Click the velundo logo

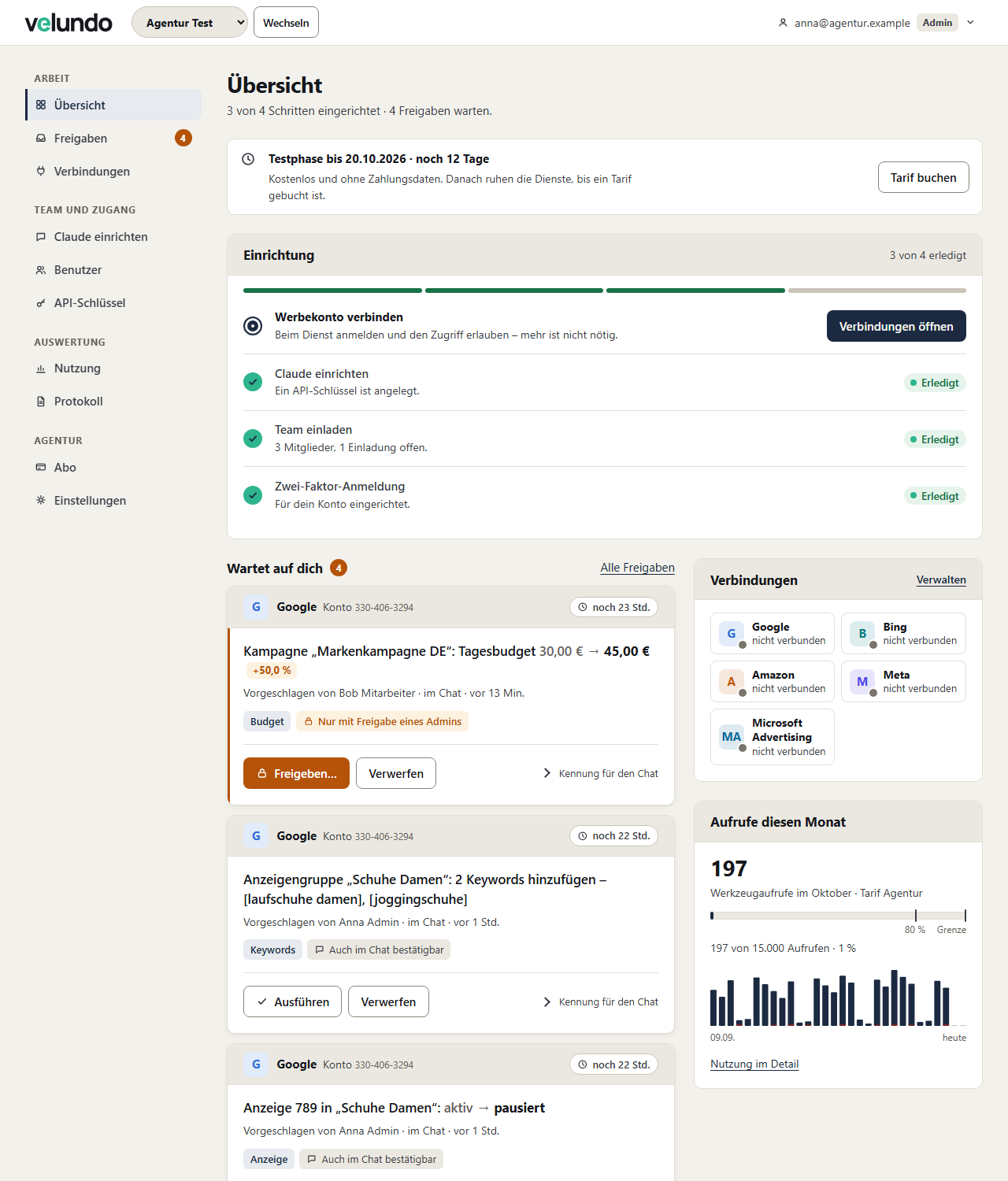tap(69, 23)
